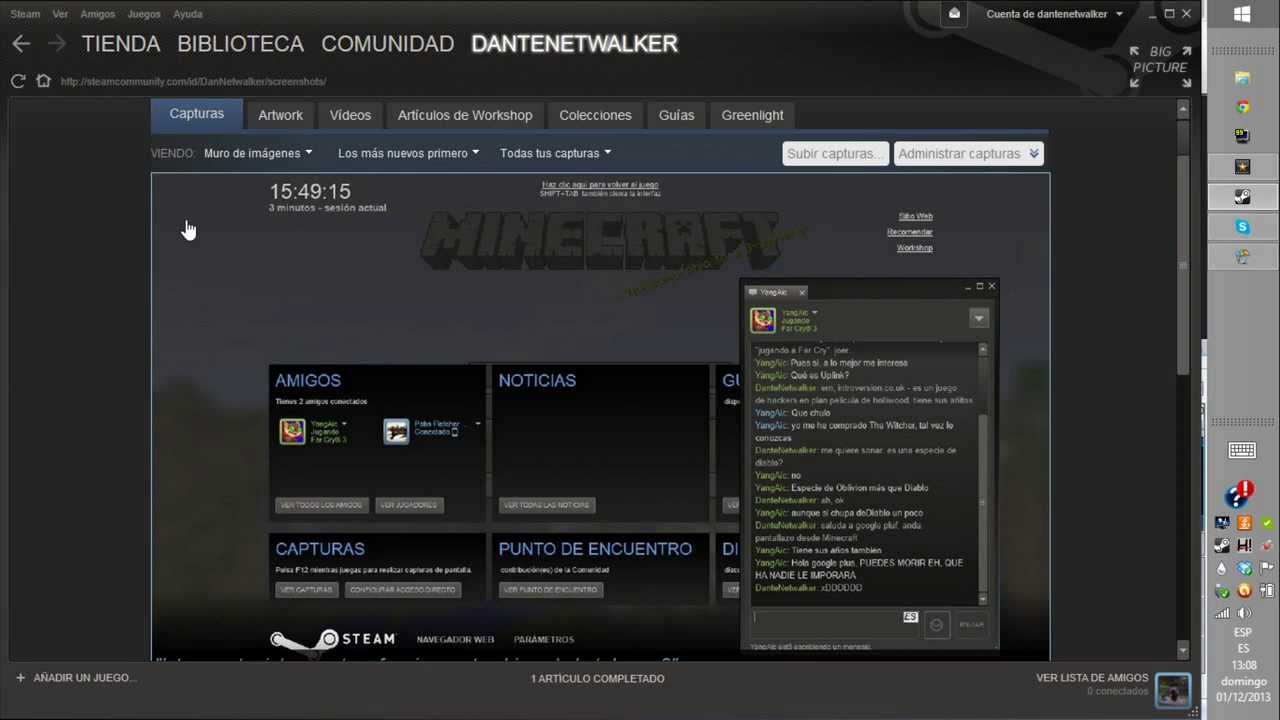The width and height of the screenshot is (1280, 720).
Task: Click the taskbar icon directly above Steam
Action: (x=1242, y=167)
